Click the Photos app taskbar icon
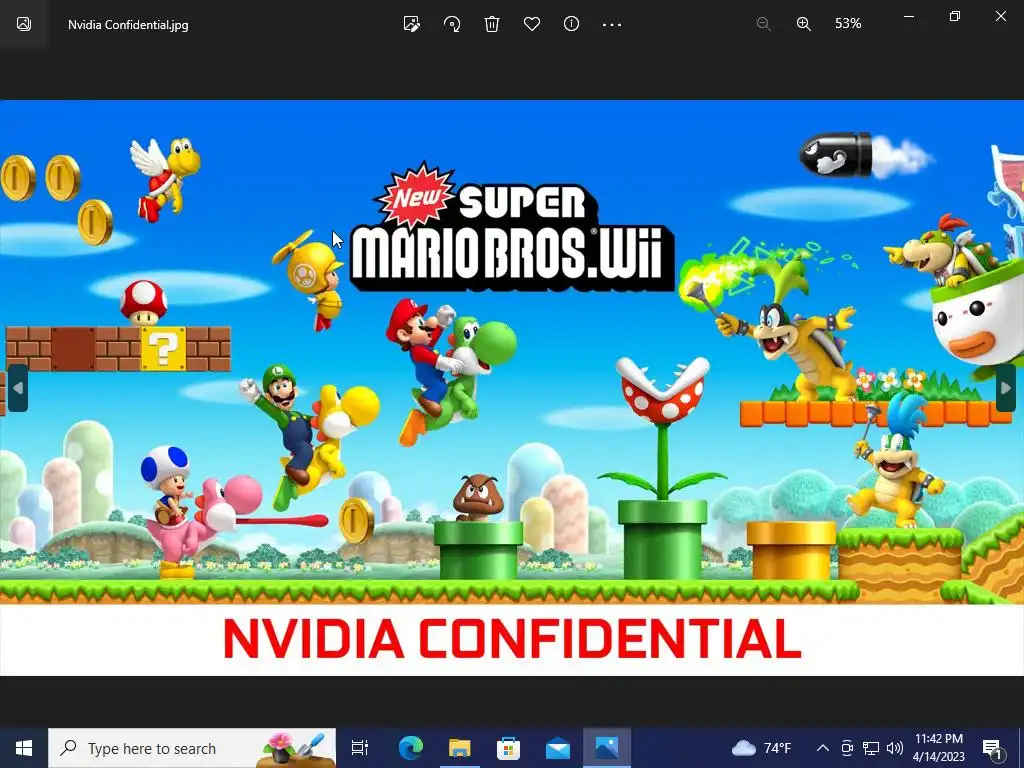1024x768 pixels. [x=607, y=748]
